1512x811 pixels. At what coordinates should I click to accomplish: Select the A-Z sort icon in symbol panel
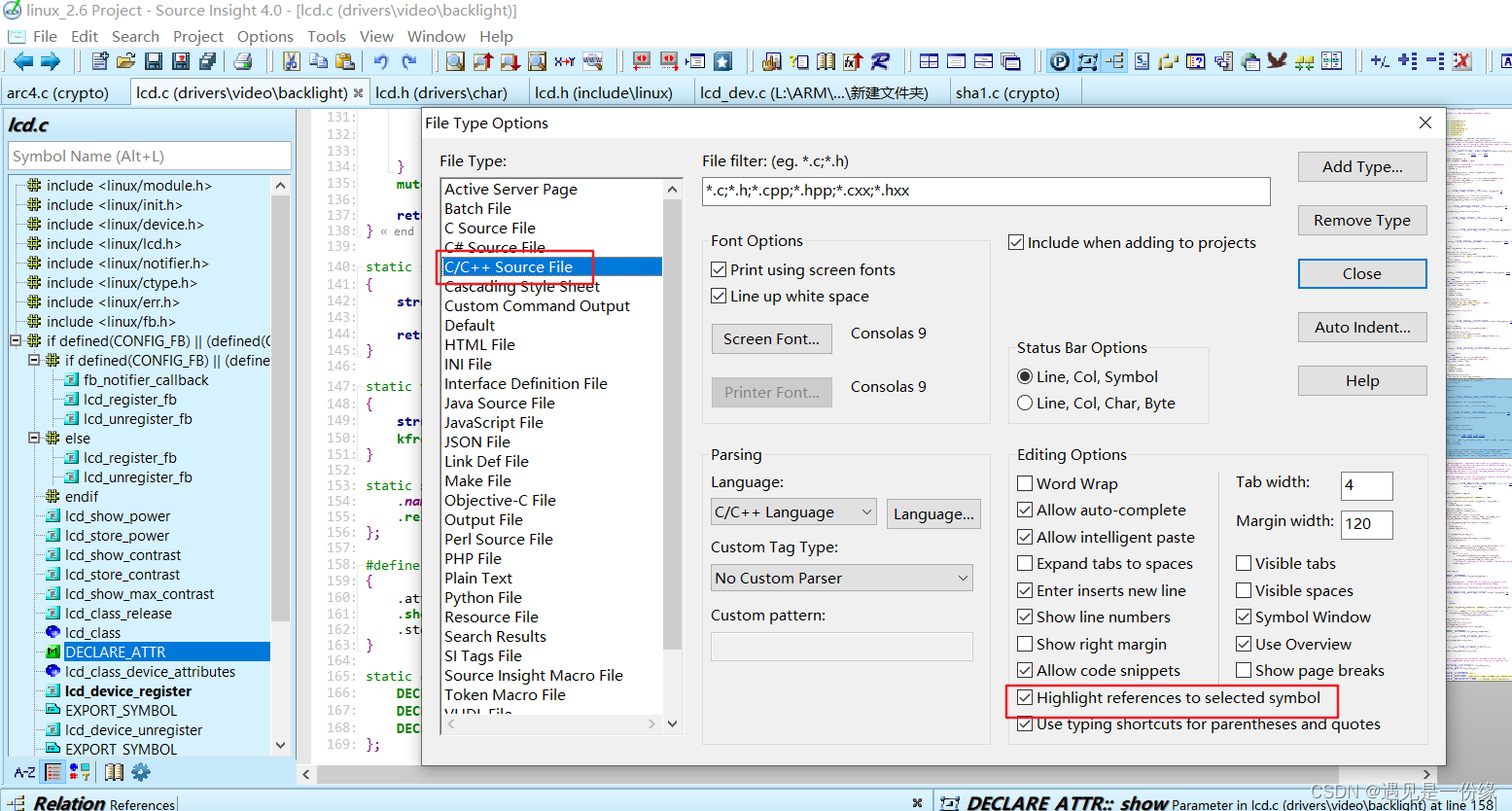point(24,771)
